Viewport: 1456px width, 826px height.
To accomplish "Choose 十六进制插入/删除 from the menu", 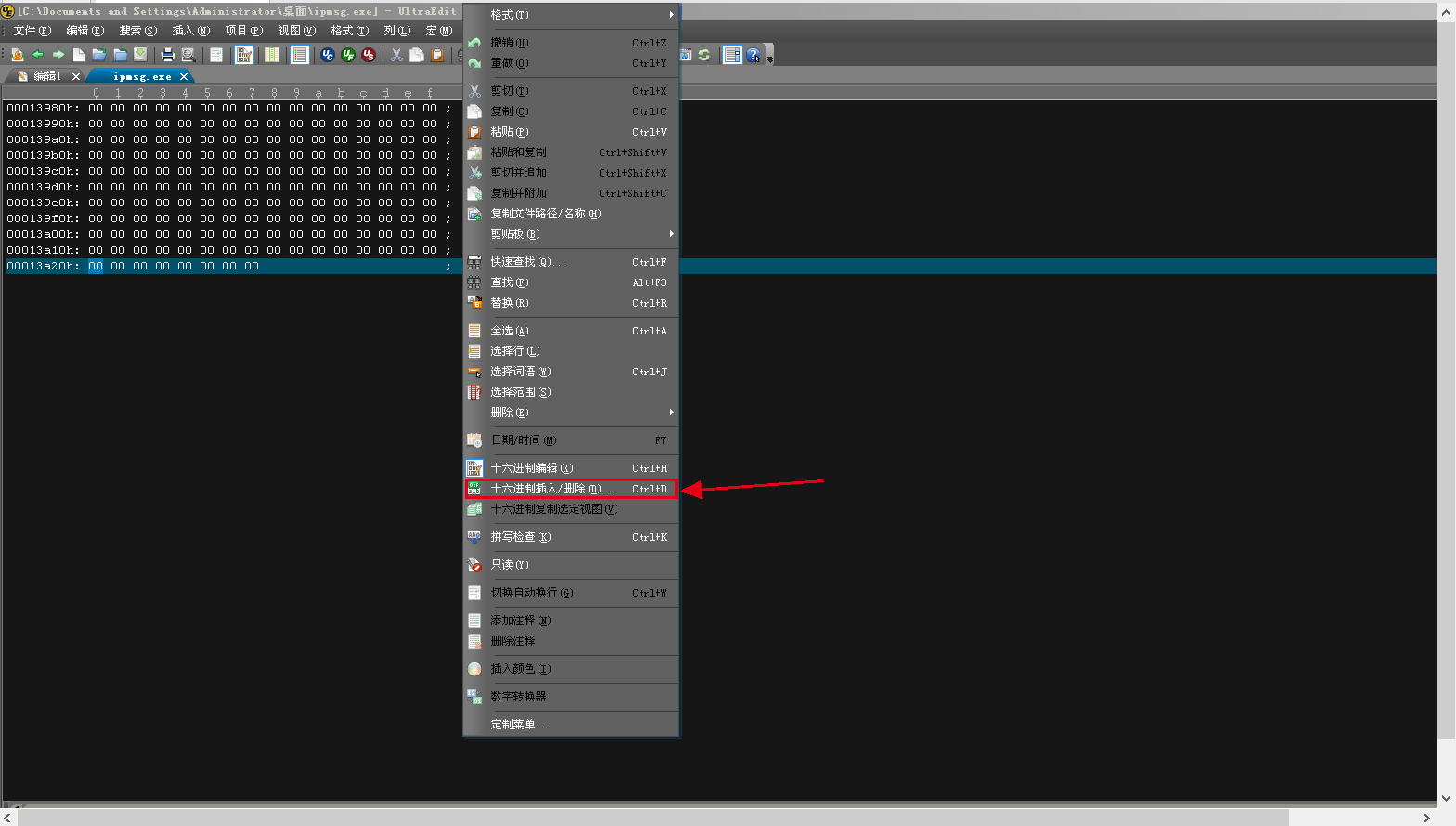I will pyautogui.click(x=571, y=489).
